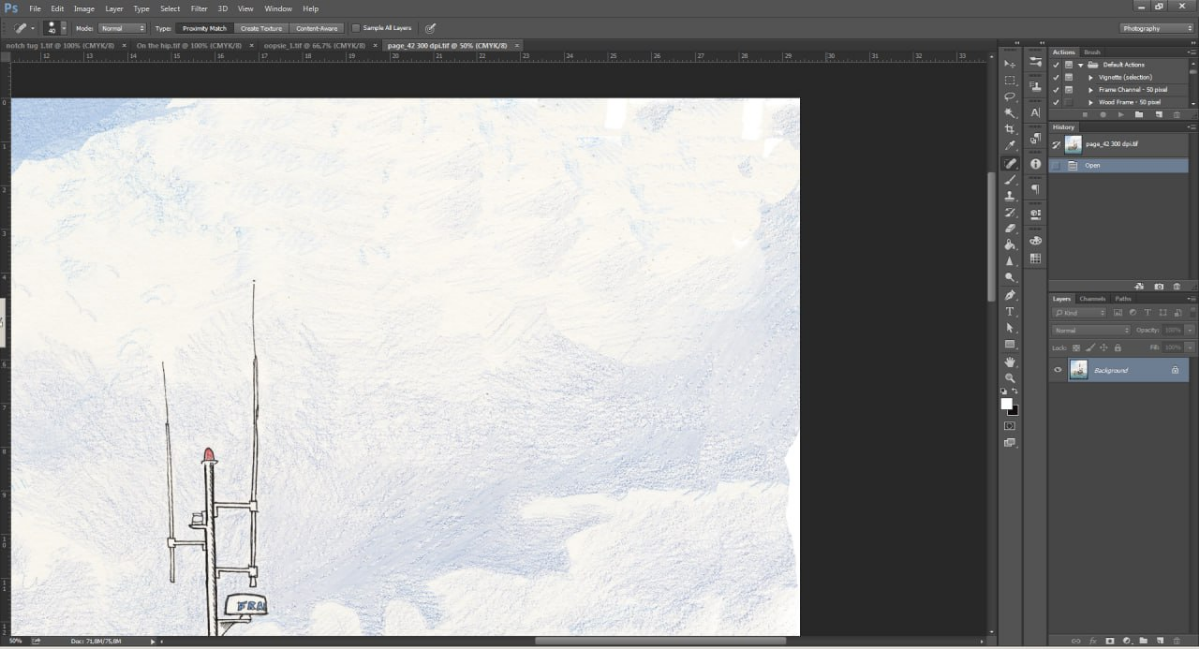Select the Eyedropper tool
1199x649 pixels.
click(x=1010, y=146)
